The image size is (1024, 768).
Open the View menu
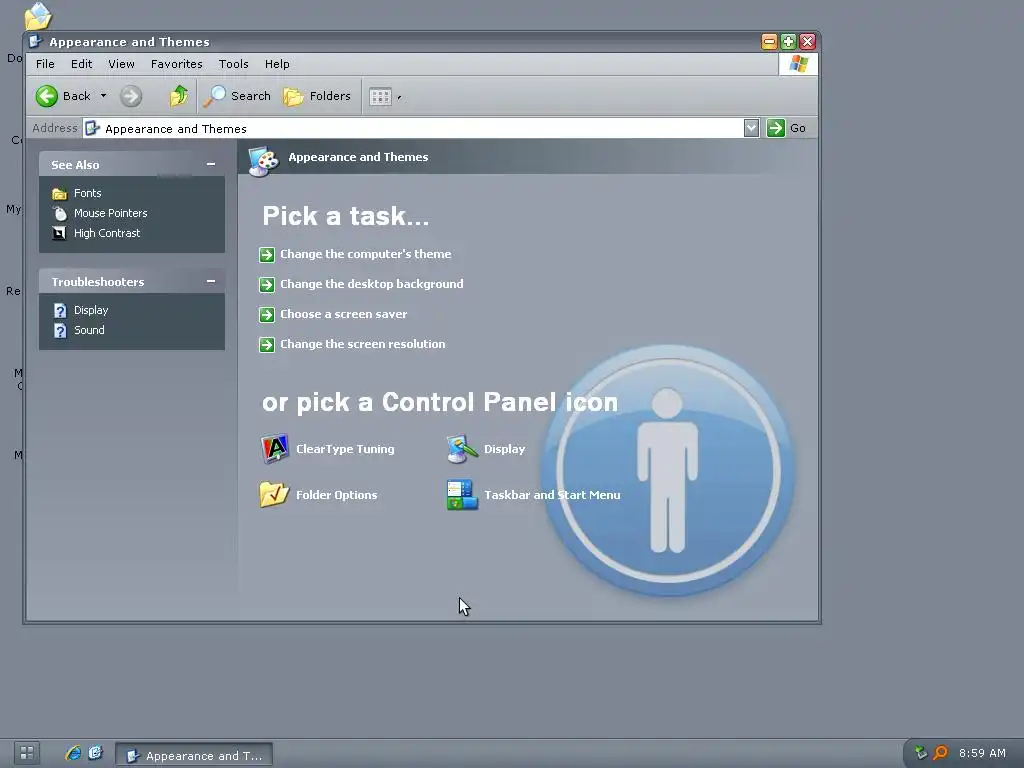[121, 64]
